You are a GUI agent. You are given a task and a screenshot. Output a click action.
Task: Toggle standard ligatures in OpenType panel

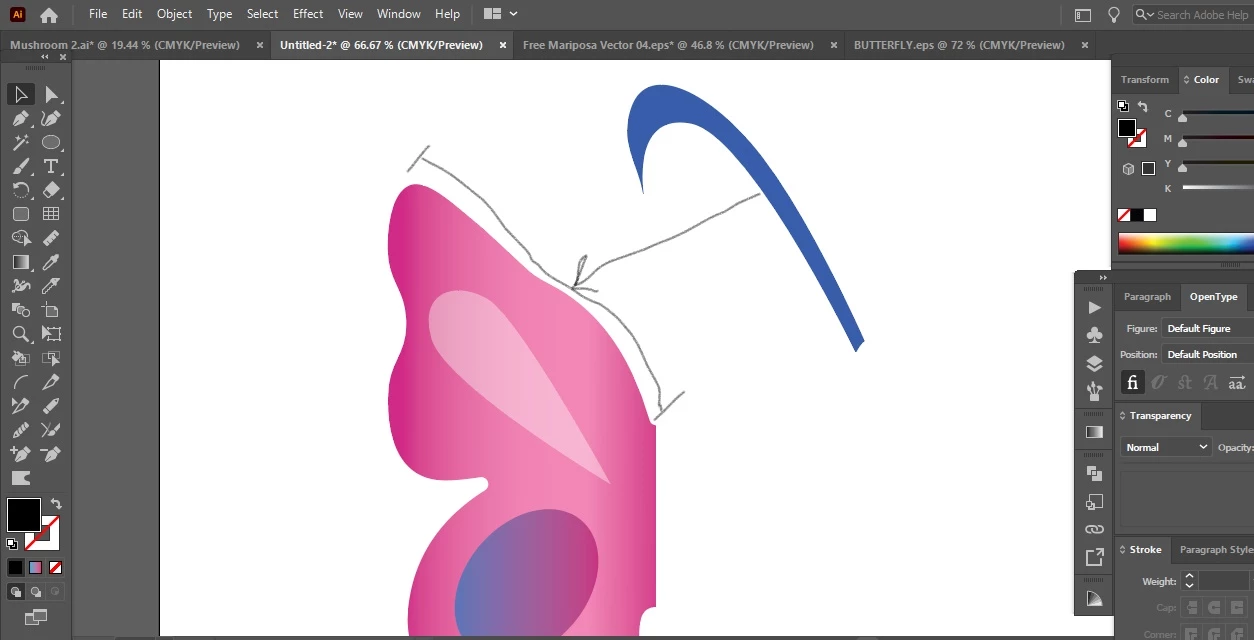click(1132, 382)
